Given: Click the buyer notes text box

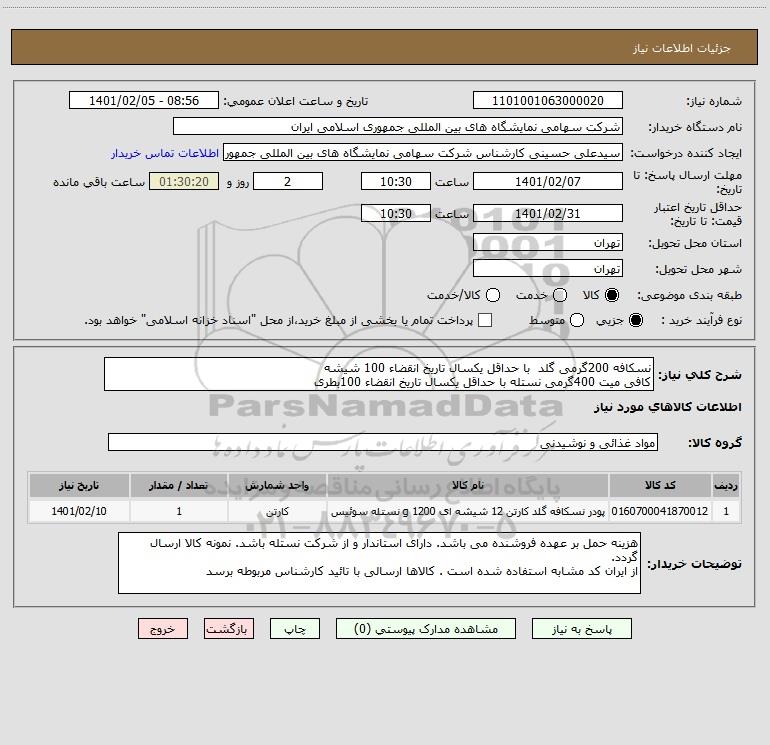Looking at the screenshot, I should coord(379,563).
